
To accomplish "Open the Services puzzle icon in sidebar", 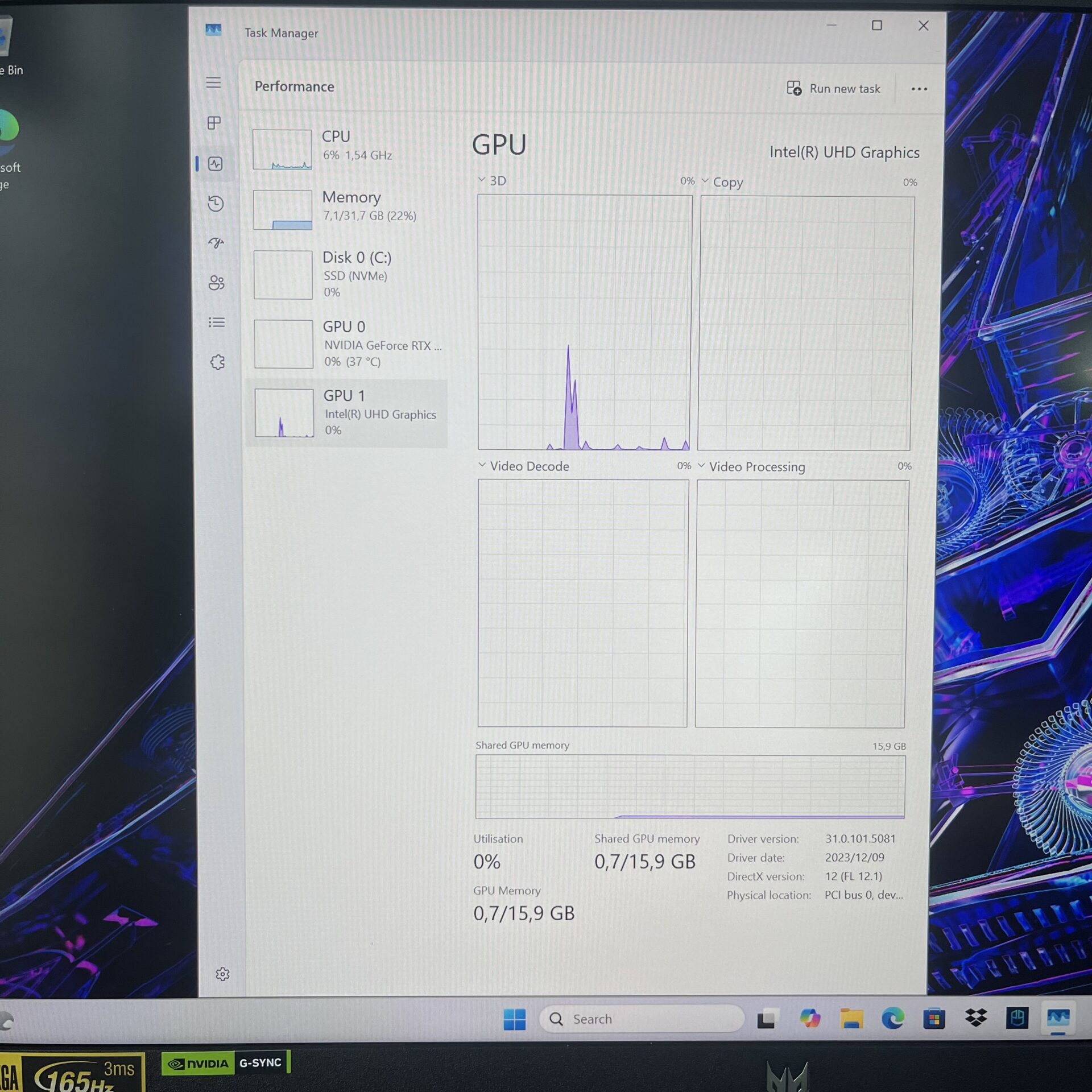I will click(217, 362).
